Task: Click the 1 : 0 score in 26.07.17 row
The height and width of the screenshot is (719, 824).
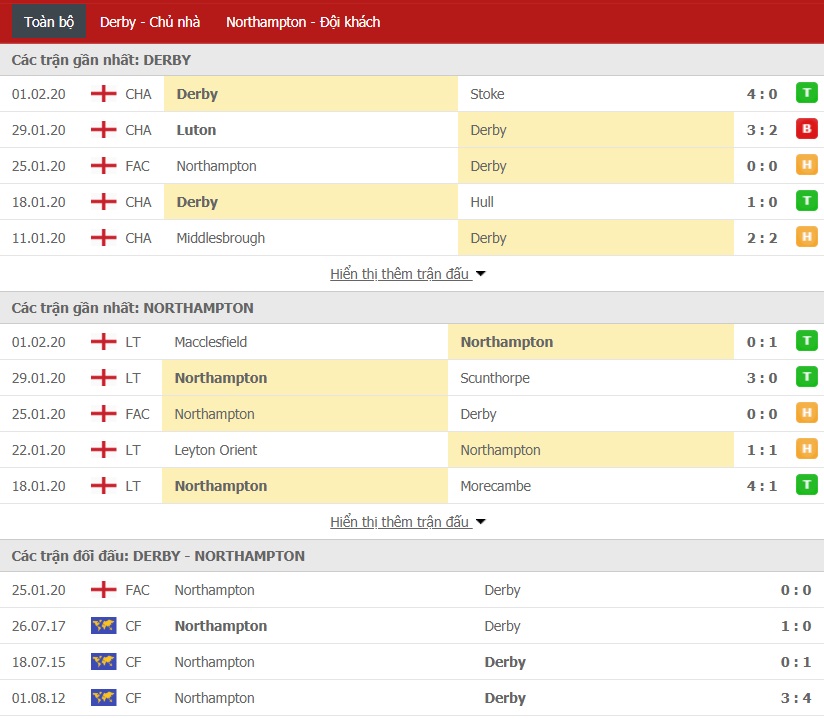Action: tap(796, 626)
